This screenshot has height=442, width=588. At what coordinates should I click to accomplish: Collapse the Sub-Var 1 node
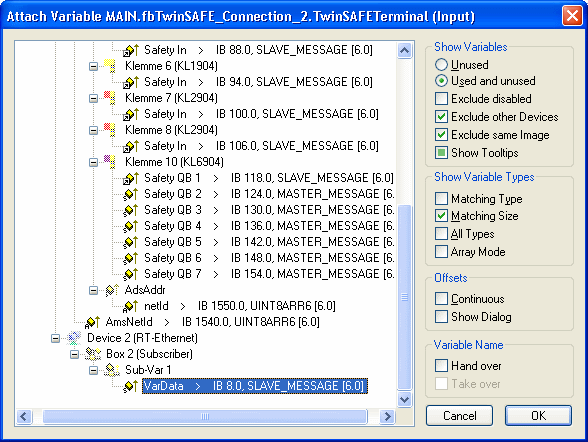point(93,371)
